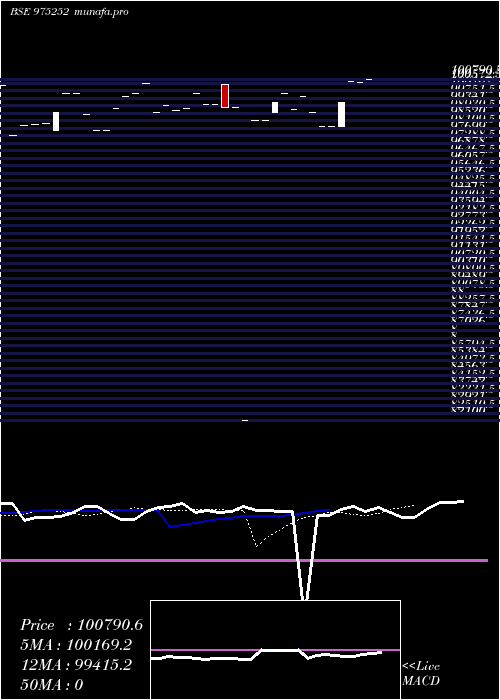The width and height of the screenshot is (500, 700).
Task: Click the '5MA : 100169.2' value
Action: [x=77, y=645]
